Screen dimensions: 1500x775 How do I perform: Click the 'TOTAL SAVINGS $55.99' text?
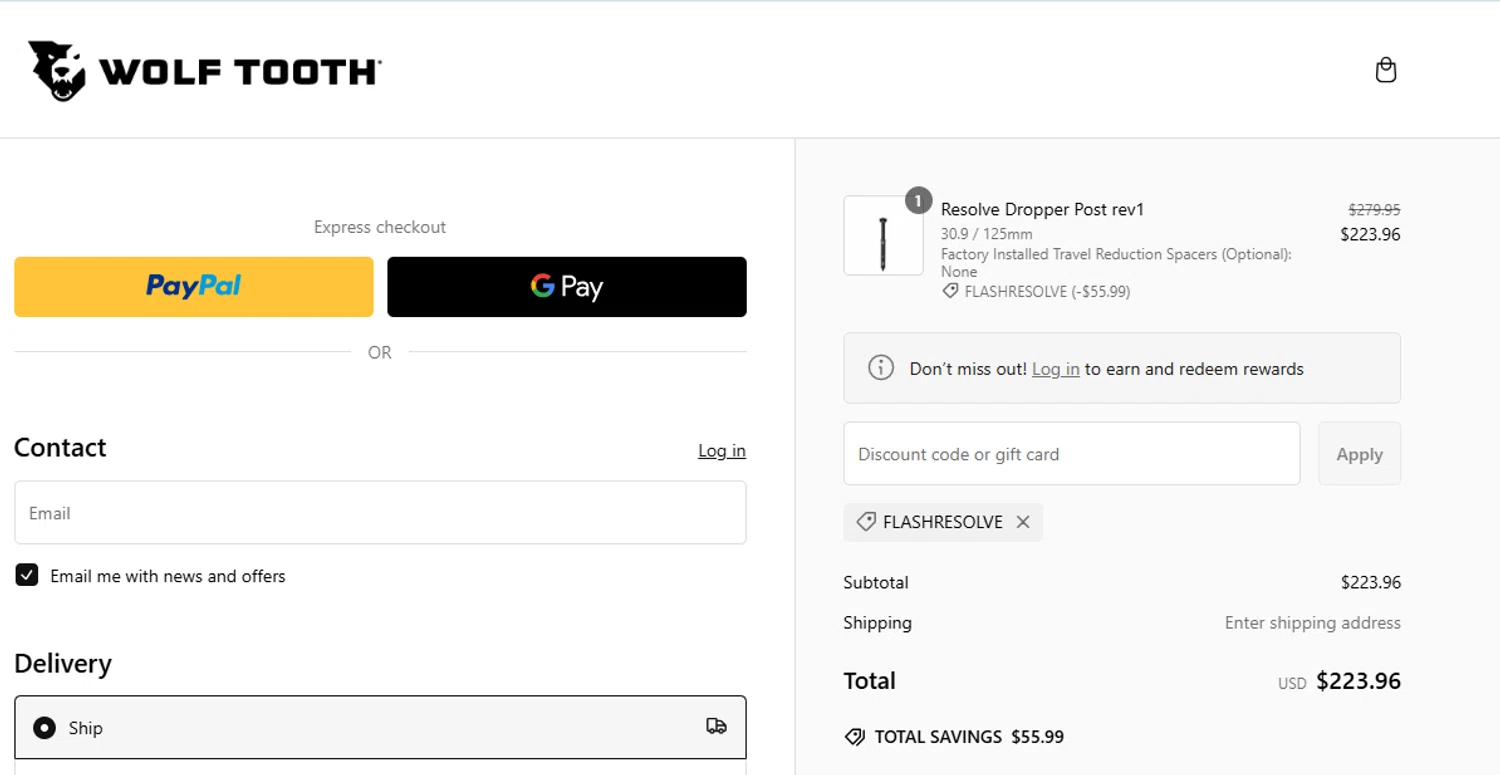[969, 737]
